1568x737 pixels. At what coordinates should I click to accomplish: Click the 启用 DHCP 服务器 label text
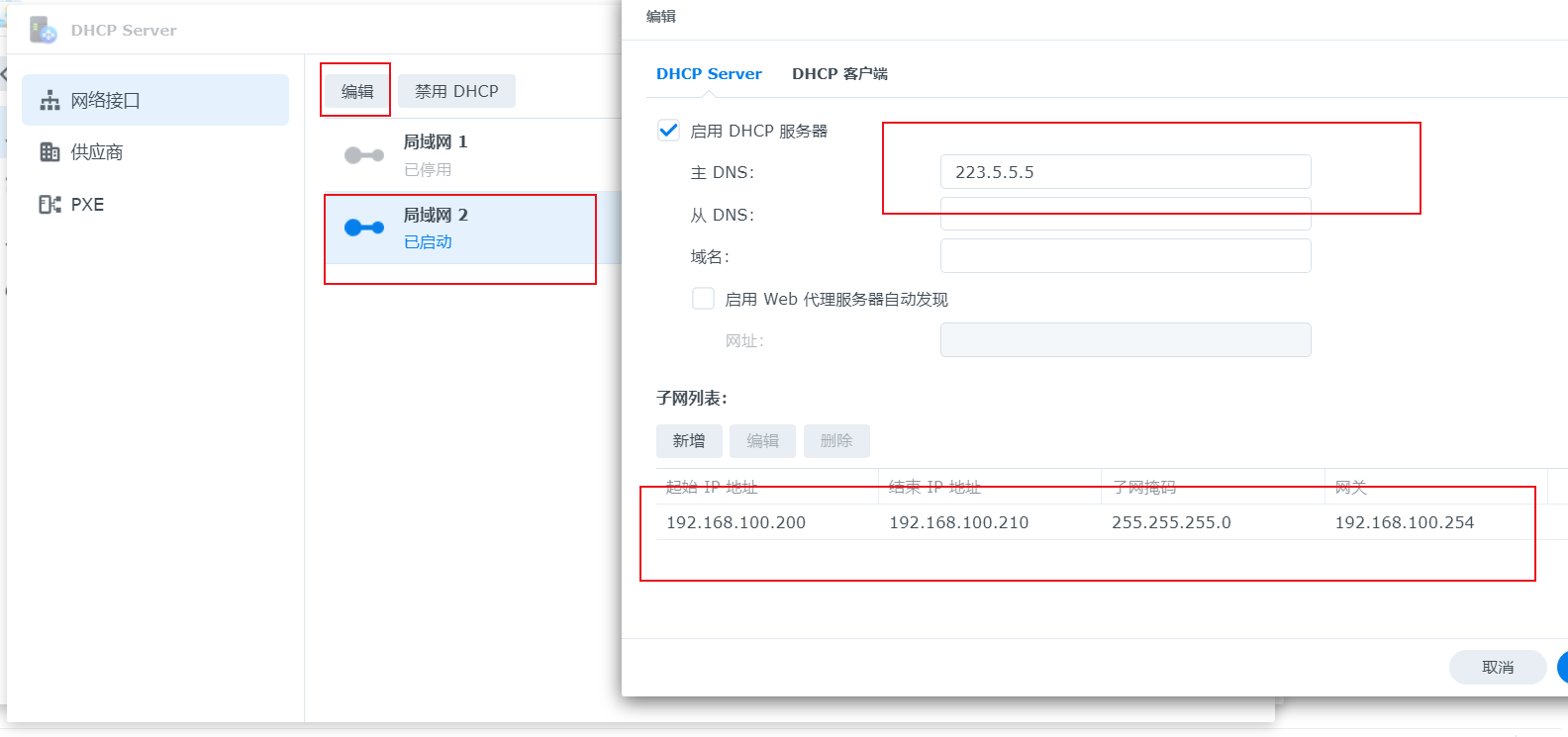(x=758, y=131)
